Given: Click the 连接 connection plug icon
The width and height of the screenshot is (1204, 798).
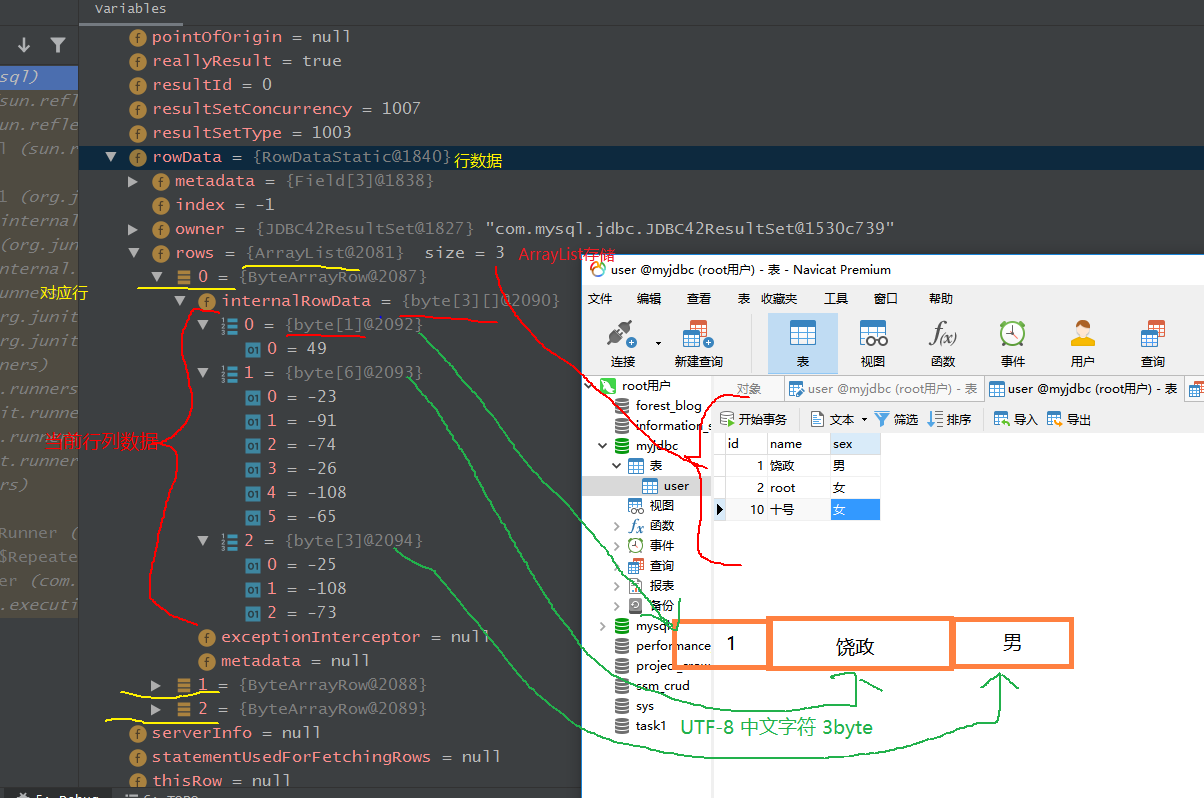Looking at the screenshot, I should click(622, 335).
